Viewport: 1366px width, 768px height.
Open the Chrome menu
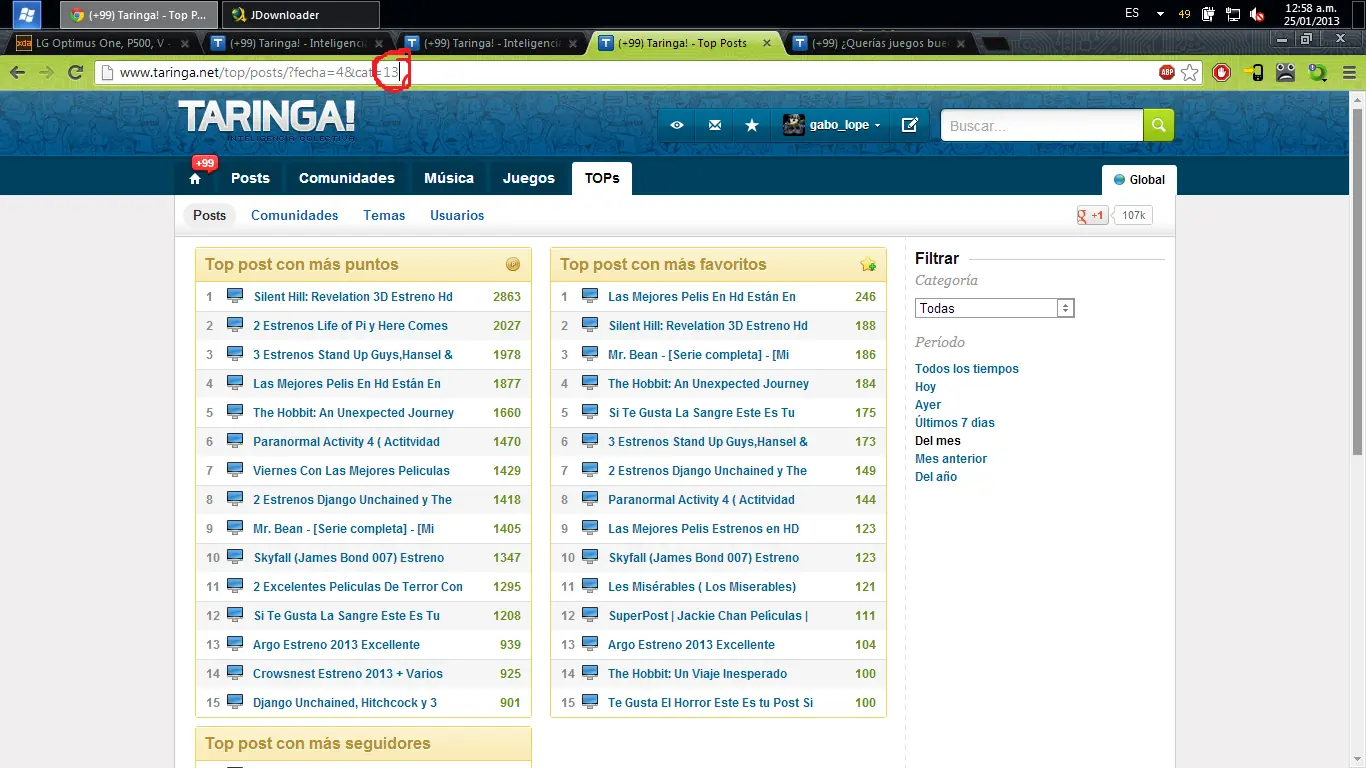(1349, 72)
